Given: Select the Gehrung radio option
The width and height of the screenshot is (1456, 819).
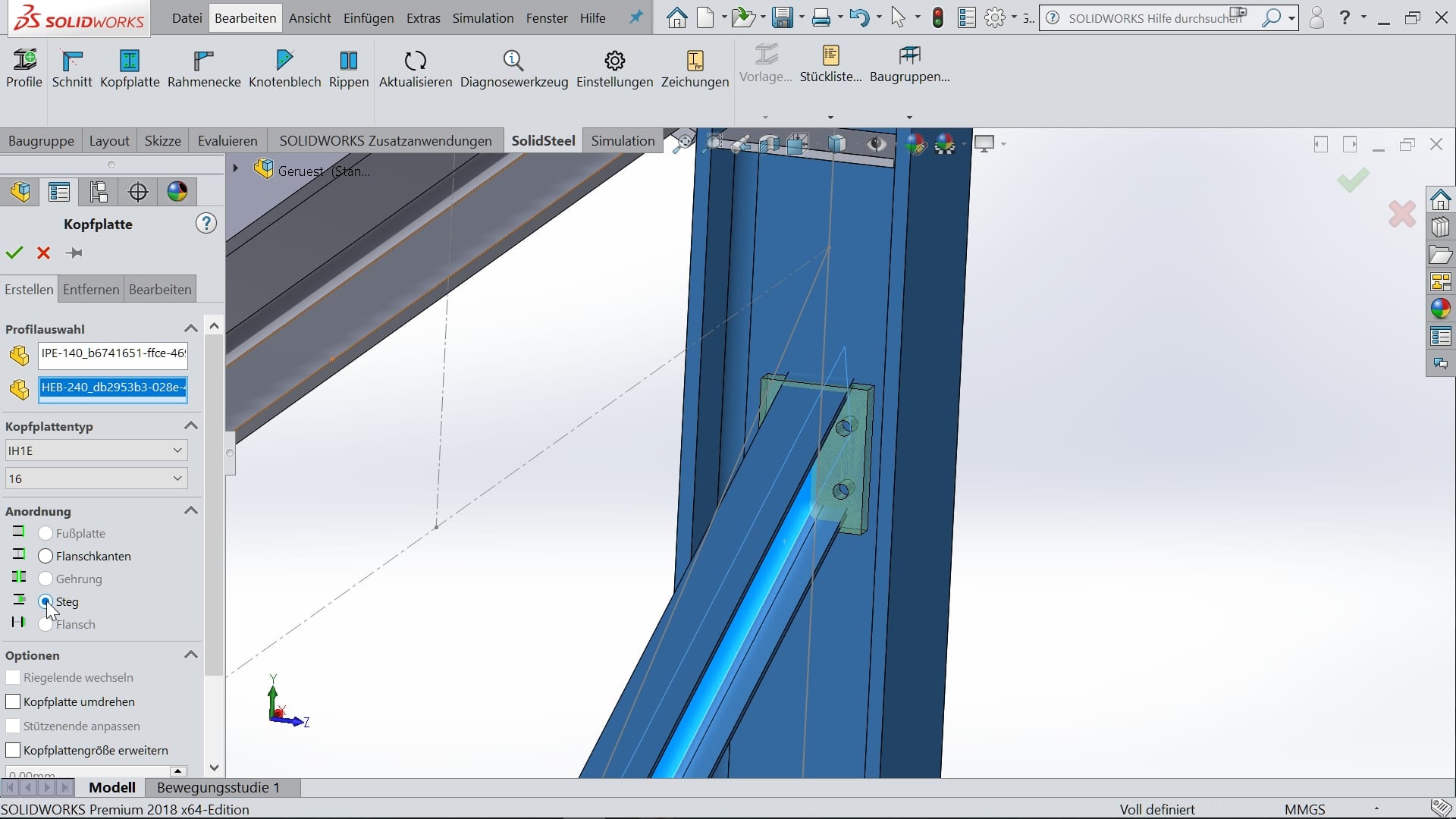Looking at the screenshot, I should [45, 579].
